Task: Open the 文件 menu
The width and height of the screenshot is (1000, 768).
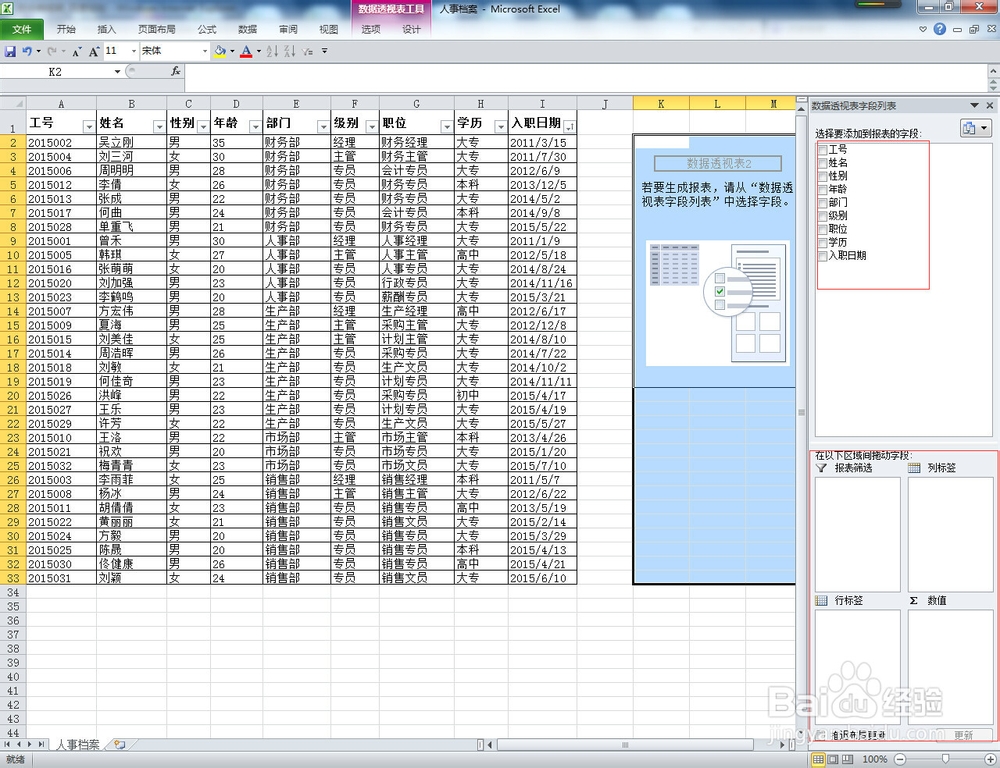Action: click(23, 29)
